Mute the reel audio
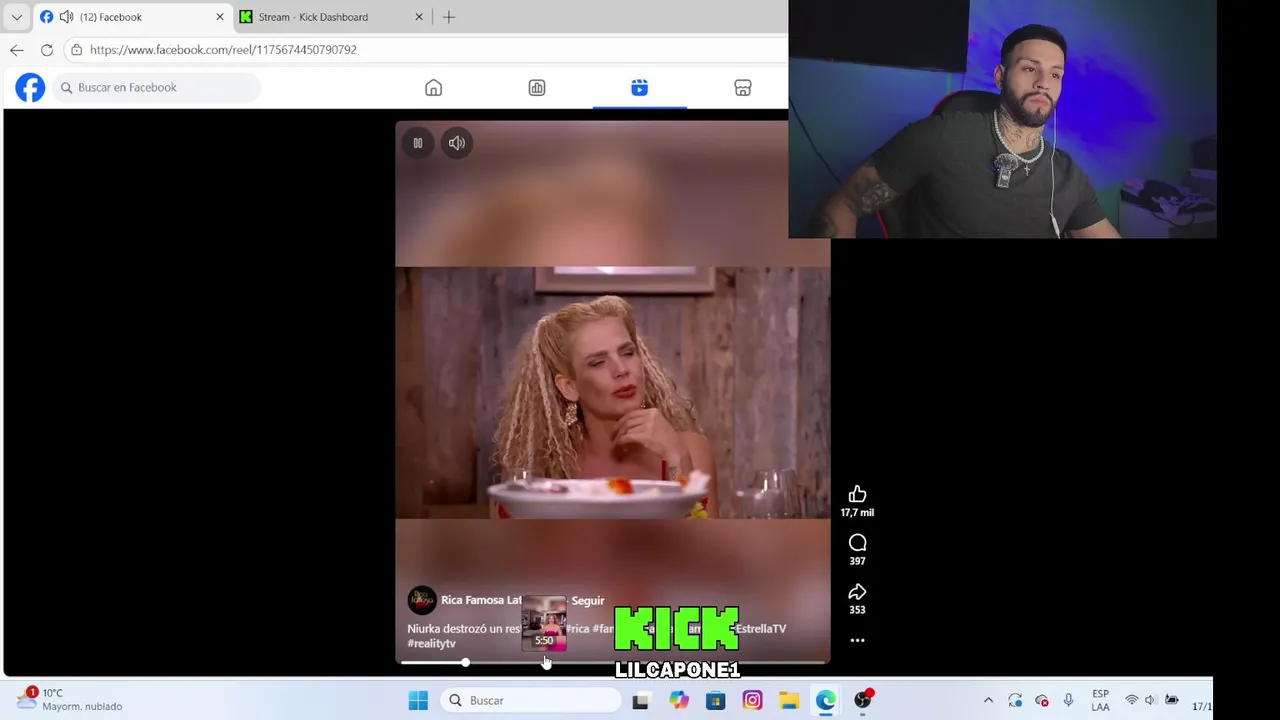Image resolution: width=1280 pixels, height=720 pixels. tap(457, 143)
